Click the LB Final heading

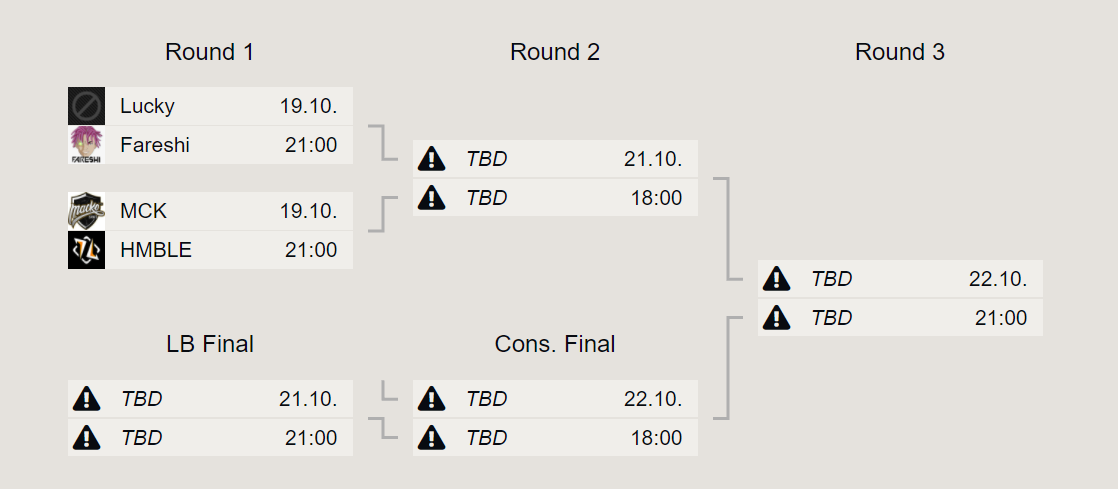(x=210, y=344)
